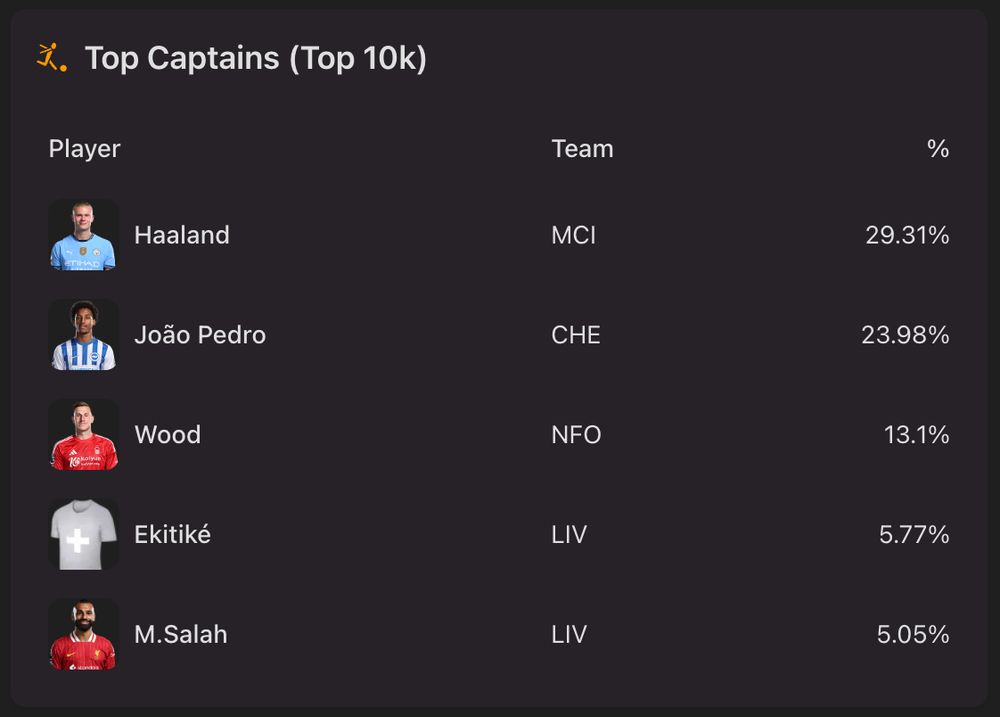The width and height of the screenshot is (1000, 717).
Task: Click Haaland's 29.31% captaincy value
Action: point(907,235)
